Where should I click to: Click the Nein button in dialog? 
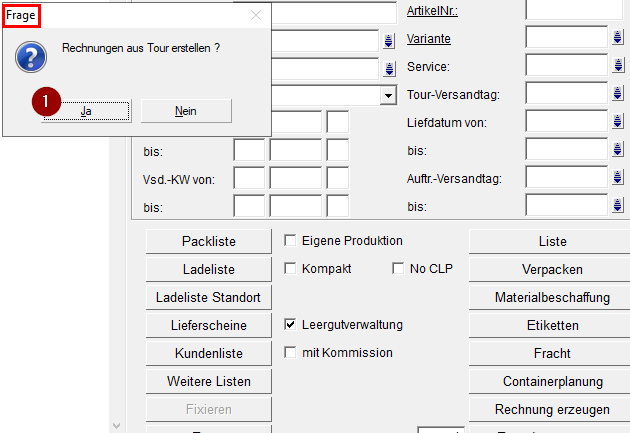click(x=186, y=111)
